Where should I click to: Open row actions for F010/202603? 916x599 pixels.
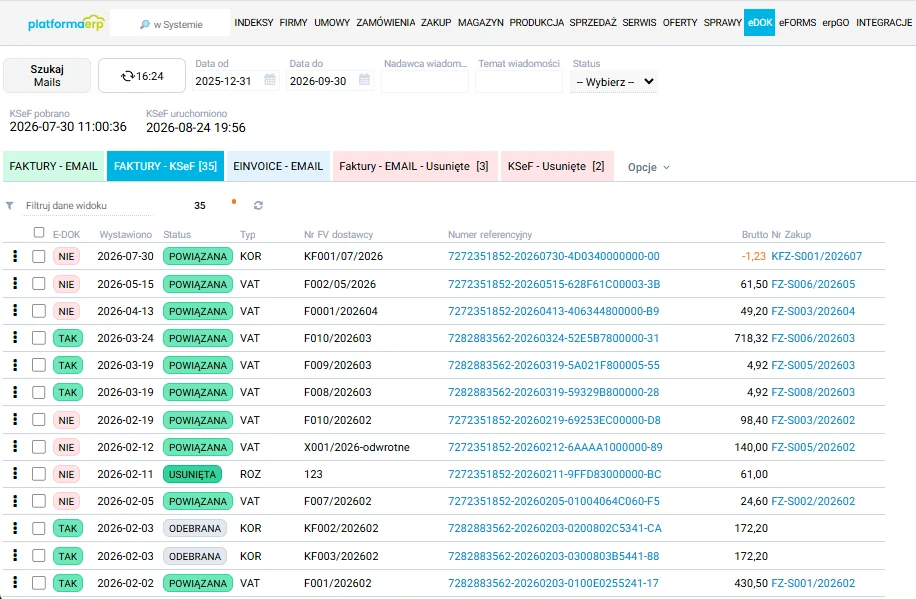coord(15,338)
